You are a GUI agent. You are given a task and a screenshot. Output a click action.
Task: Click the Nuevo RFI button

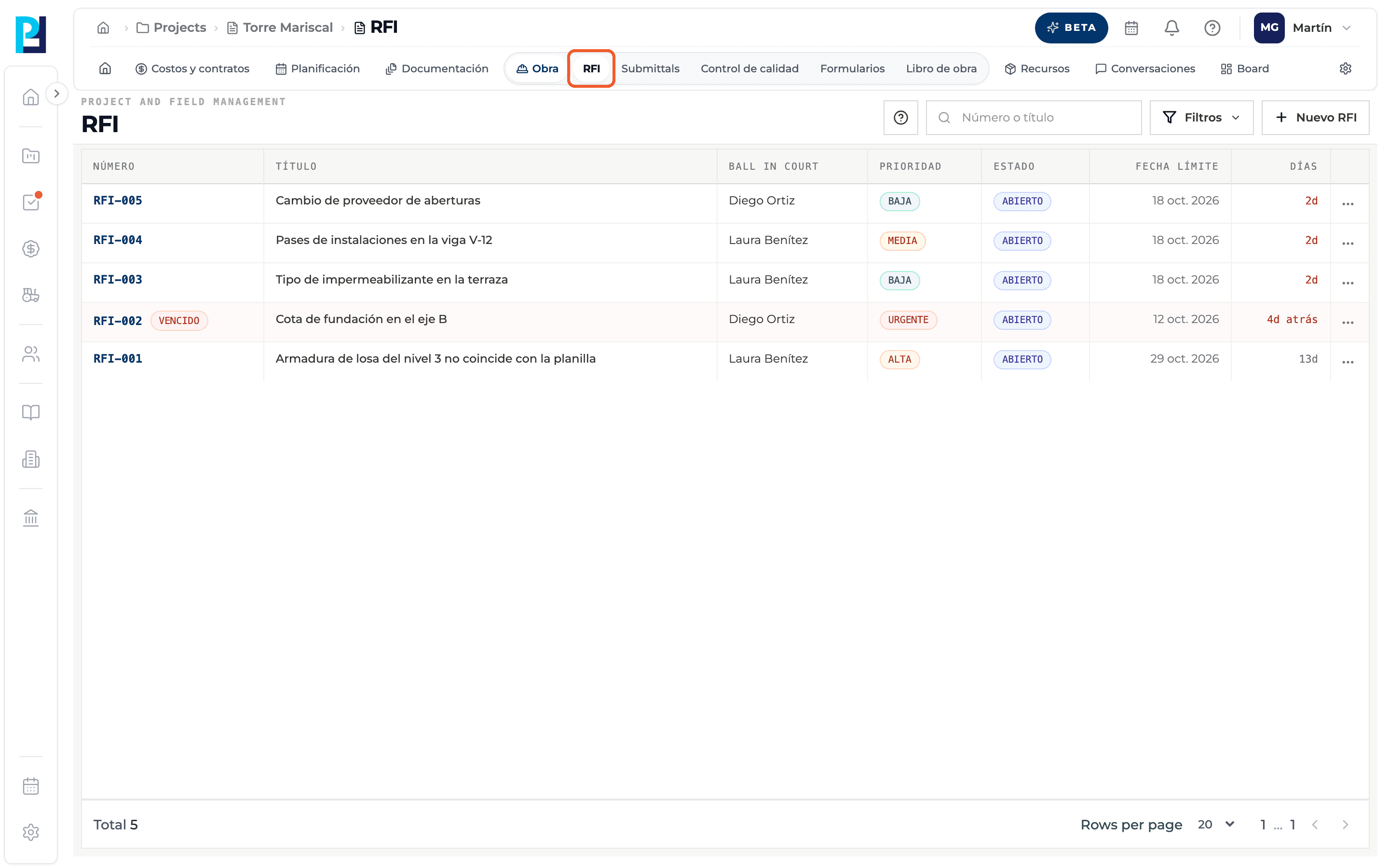coord(1315,118)
